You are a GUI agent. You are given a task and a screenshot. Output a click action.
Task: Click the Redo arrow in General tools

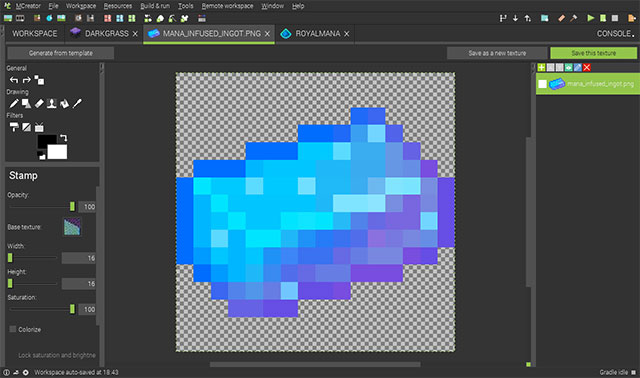(x=27, y=80)
